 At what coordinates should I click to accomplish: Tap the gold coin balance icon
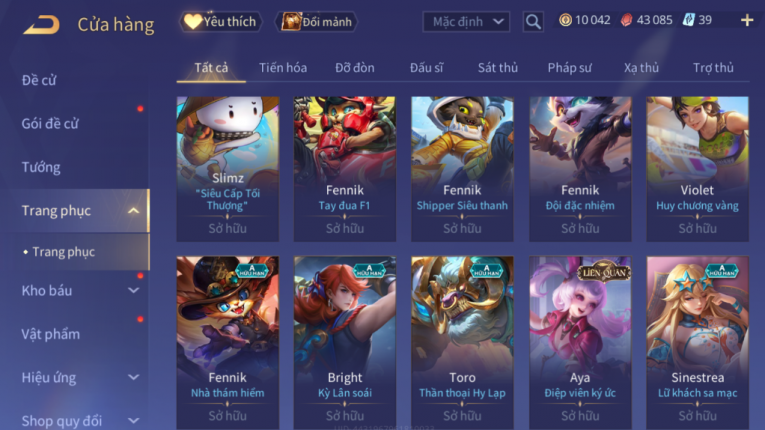565,20
